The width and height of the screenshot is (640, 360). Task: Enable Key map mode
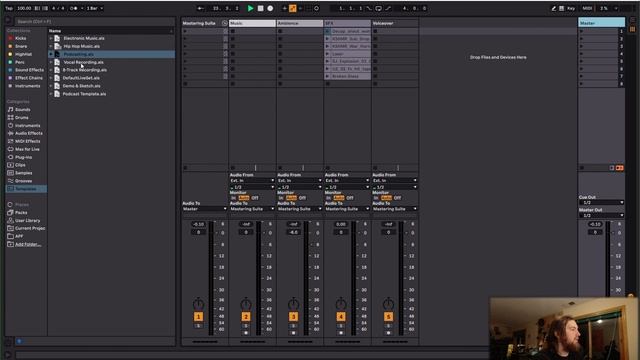click(x=571, y=8)
